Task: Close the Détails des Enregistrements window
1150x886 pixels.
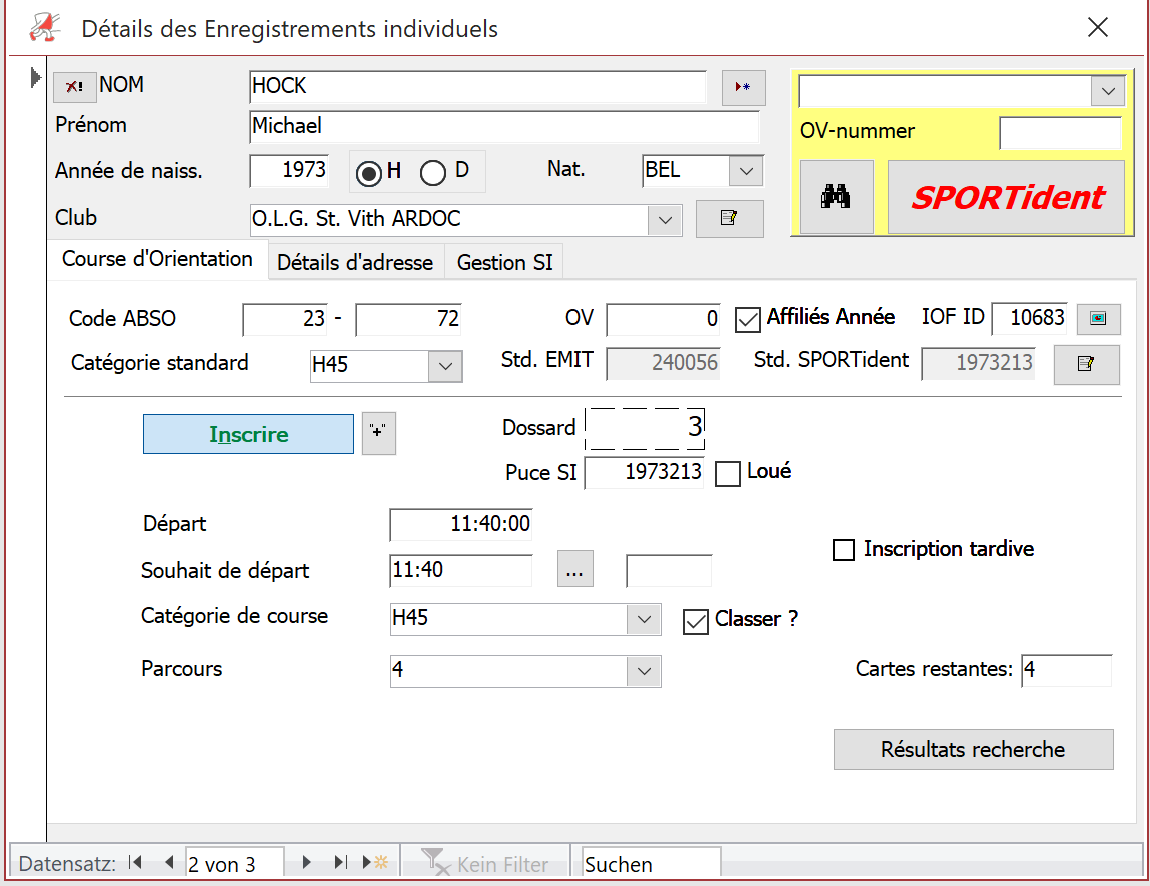Action: point(1097,28)
